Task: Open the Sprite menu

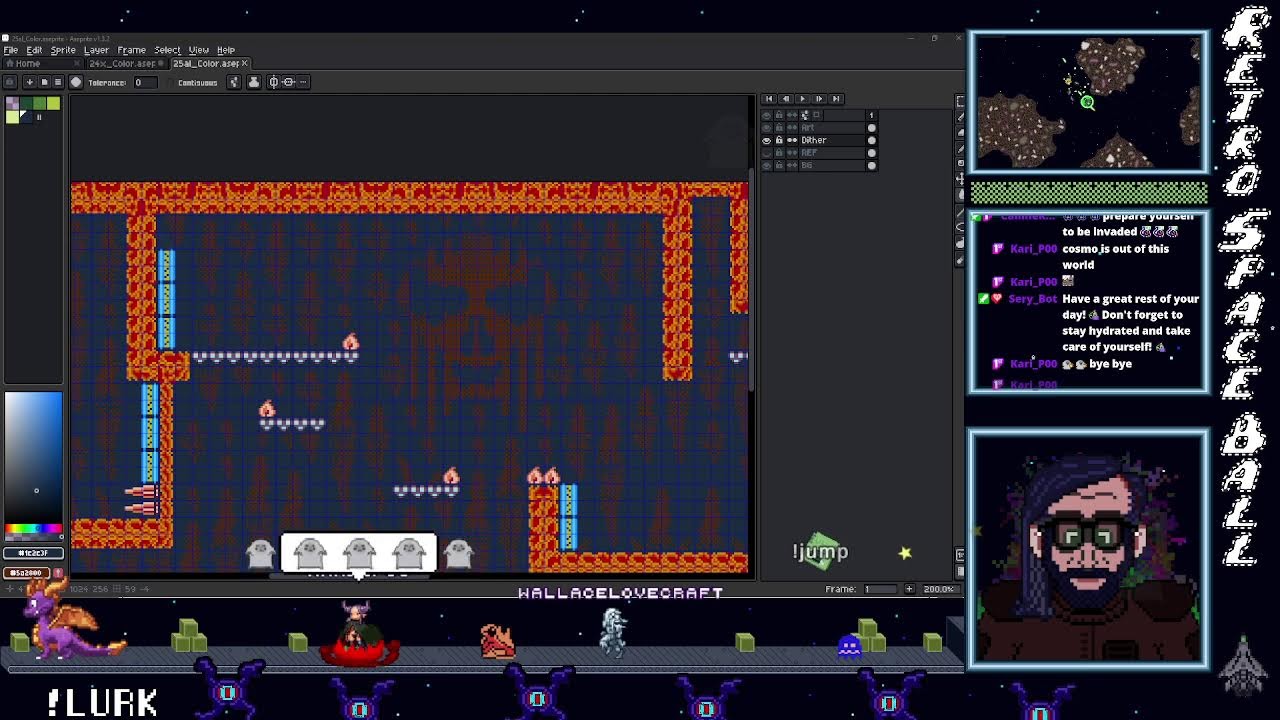Action: coord(63,50)
